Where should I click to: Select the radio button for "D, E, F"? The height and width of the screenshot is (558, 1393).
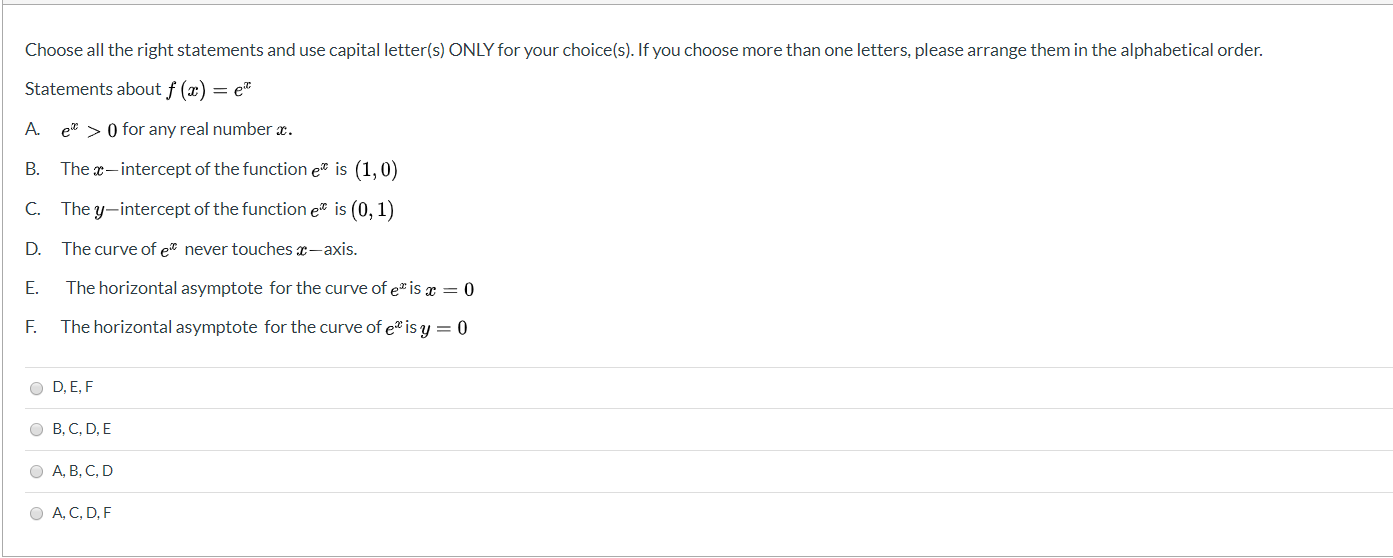tap(37, 388)
